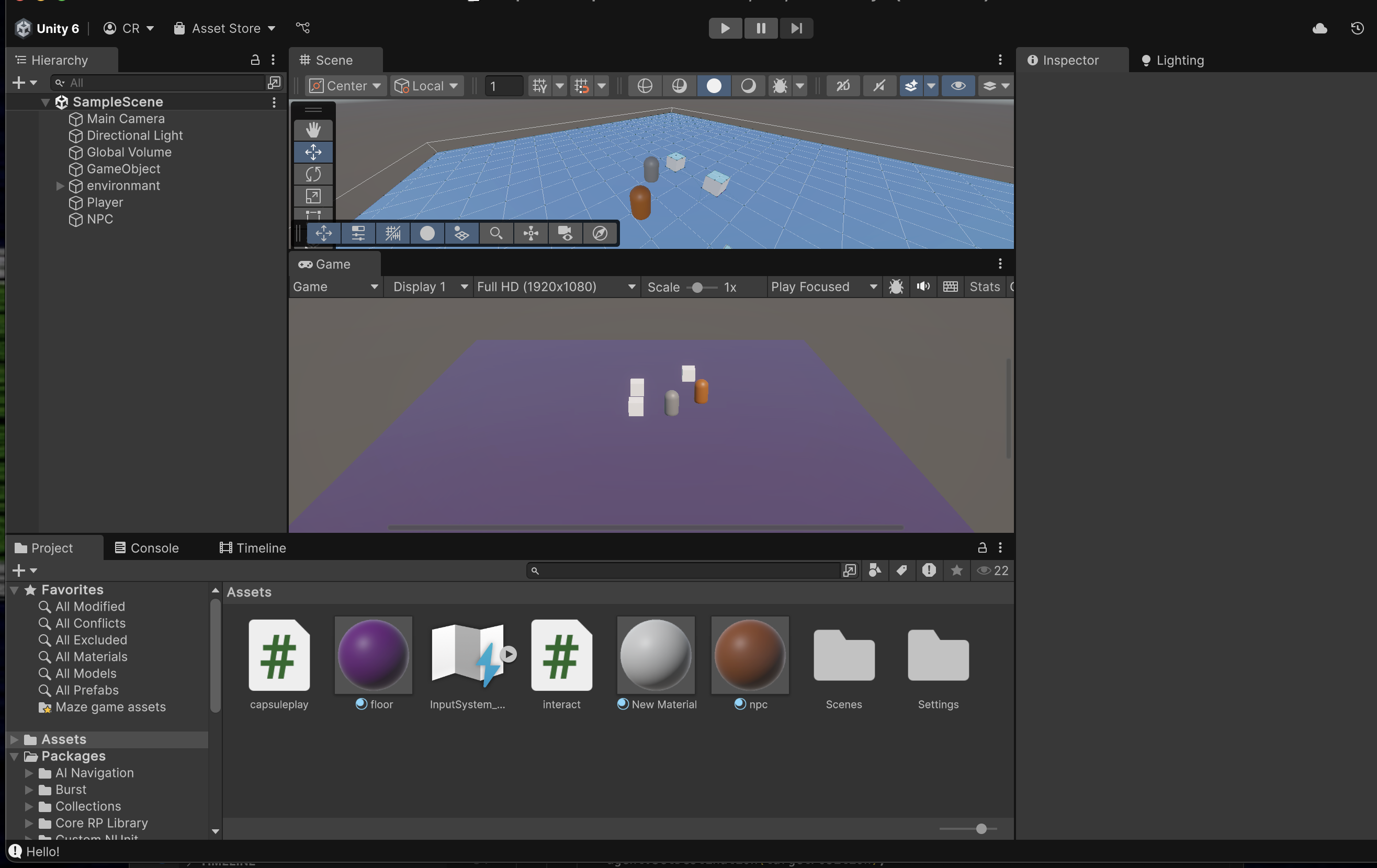The height and width of the screenshot is (868, 1377).
Task: Select the floor material thumbnail
Action: [374, 655]
